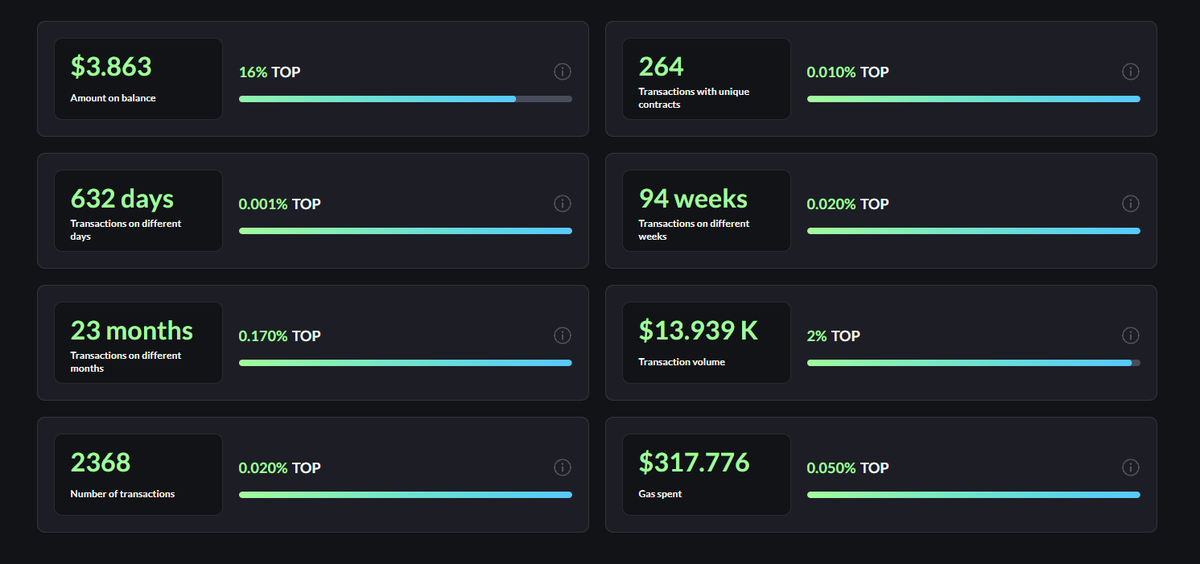1200x564 pixels.
Task: Click the 2% TOP label
Action: 833,336
